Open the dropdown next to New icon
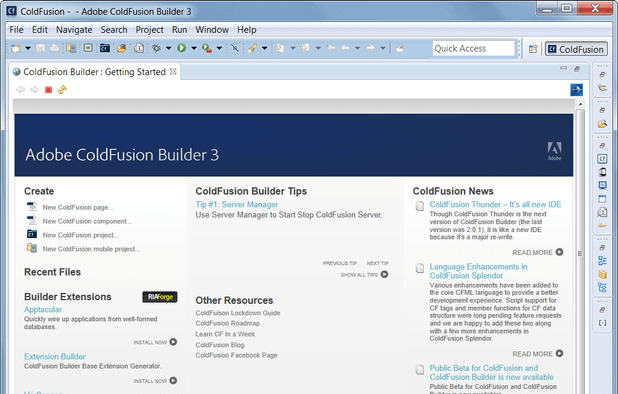The height and width of the screenshot is (394, 618). tap(28, 48)
